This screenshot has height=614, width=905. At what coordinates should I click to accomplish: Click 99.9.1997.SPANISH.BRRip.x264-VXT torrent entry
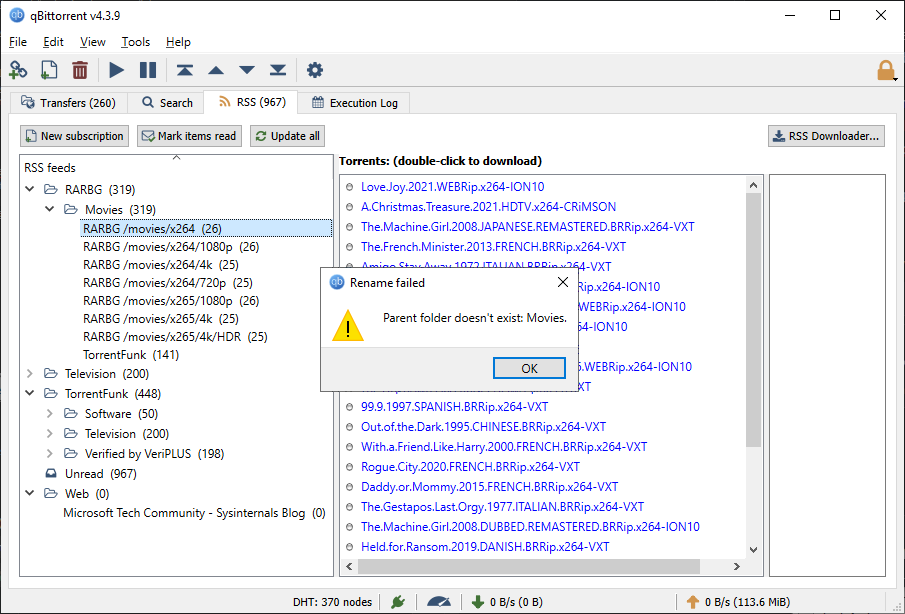[x=454, y=407]
